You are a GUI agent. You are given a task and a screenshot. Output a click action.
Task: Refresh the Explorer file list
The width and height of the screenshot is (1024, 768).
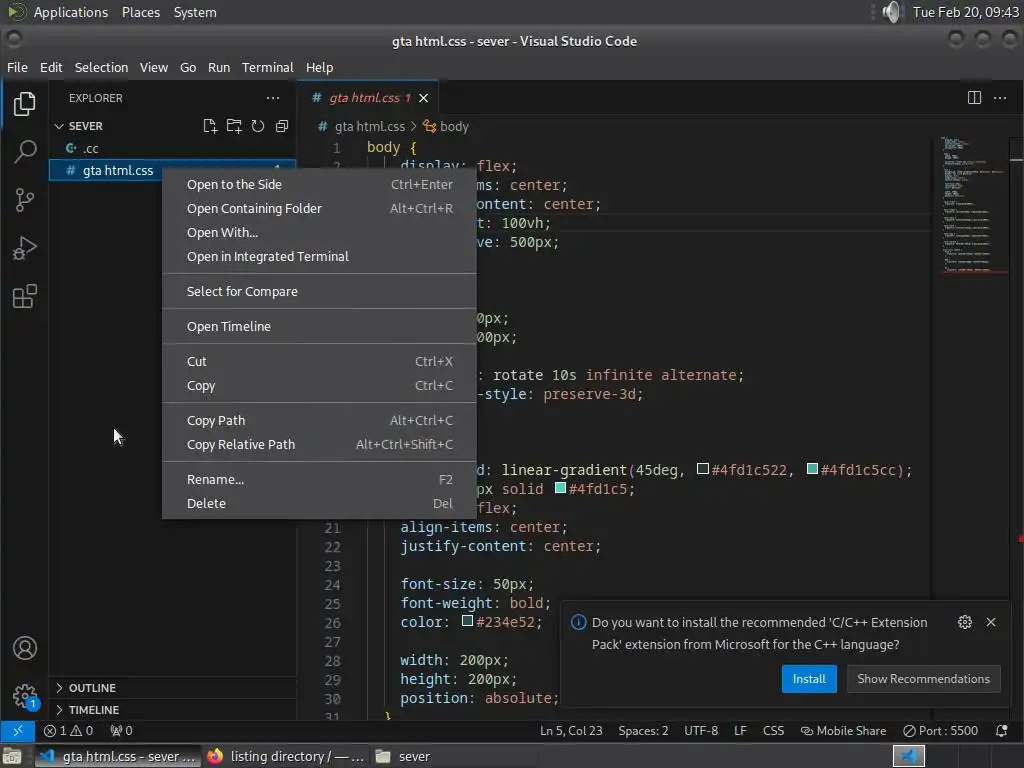pyautogui.click(x=258, y=126)
